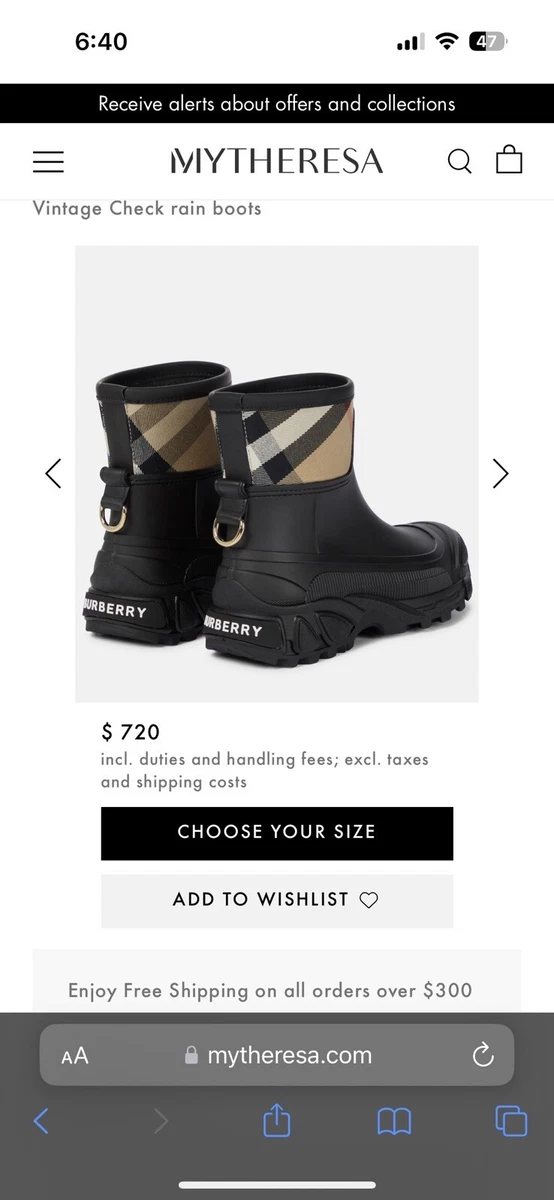Open AA reader text options
The height and width of the screenshot is (1200, 554).
75,1056
